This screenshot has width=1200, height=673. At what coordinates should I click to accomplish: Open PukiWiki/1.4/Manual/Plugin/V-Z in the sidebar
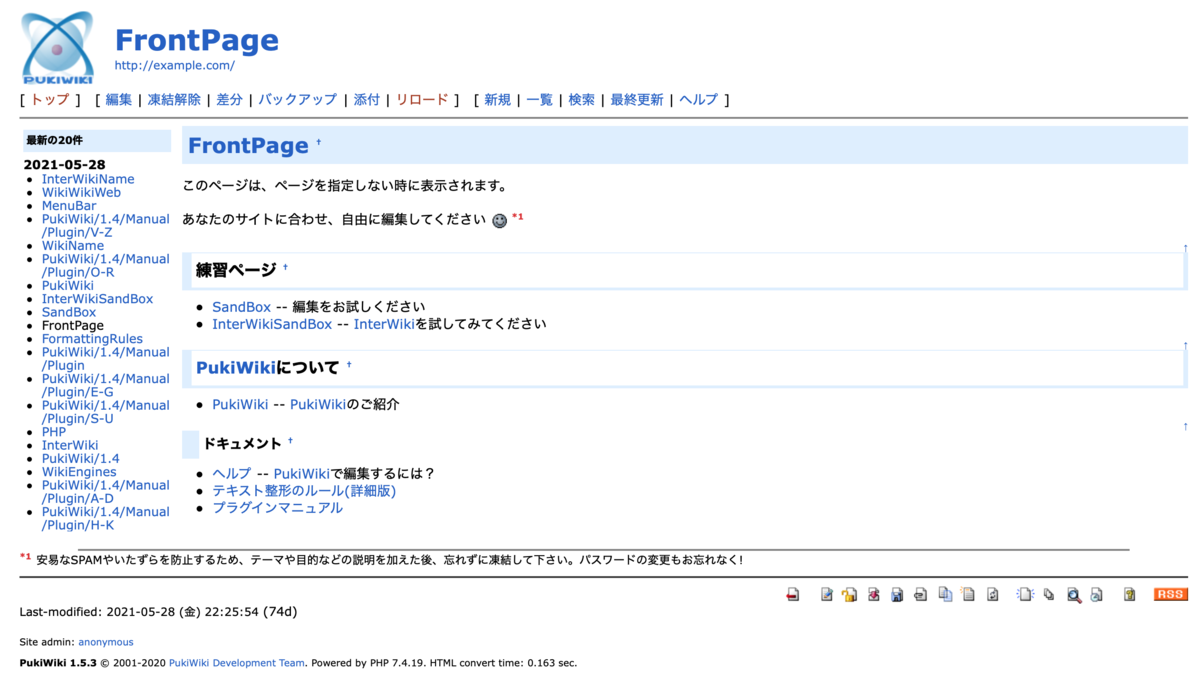pos(106,226)
